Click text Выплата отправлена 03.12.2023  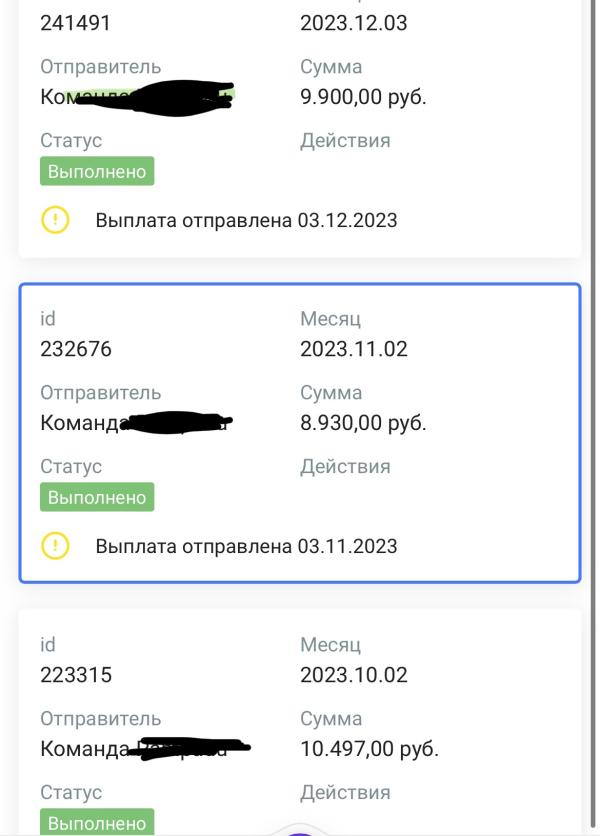[246, 220]
